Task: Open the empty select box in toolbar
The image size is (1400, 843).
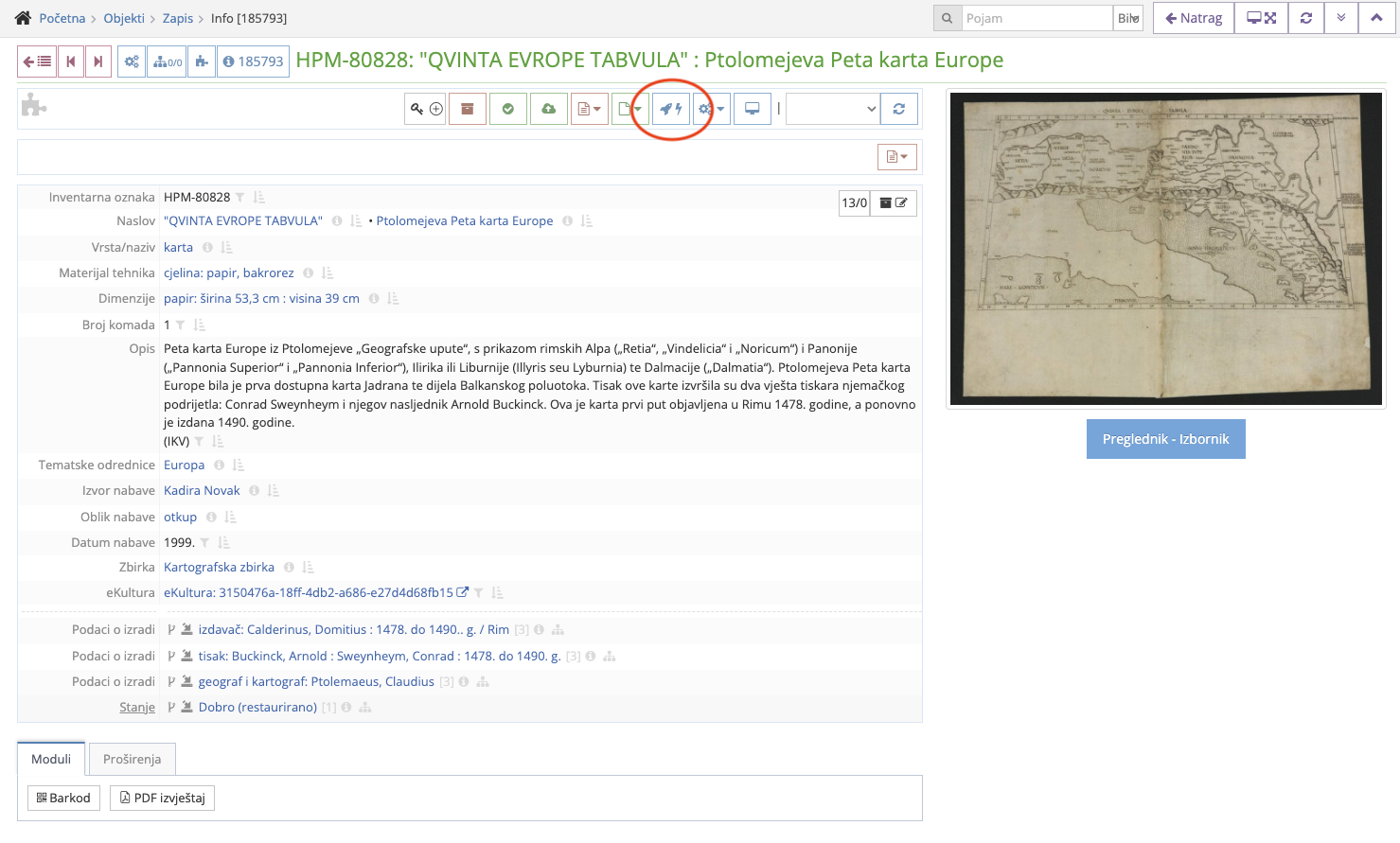Action: point(833,109)
